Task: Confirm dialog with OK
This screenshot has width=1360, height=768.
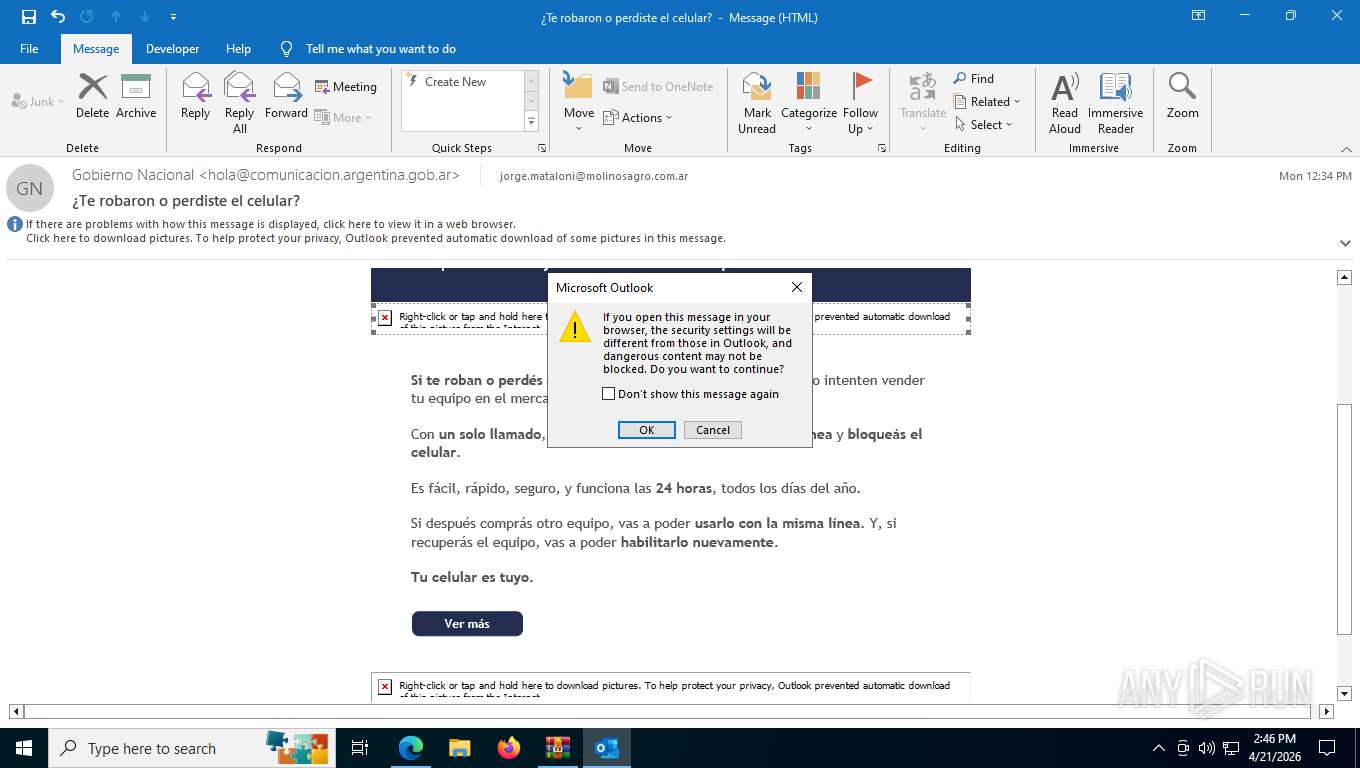Action: point(647,430)
